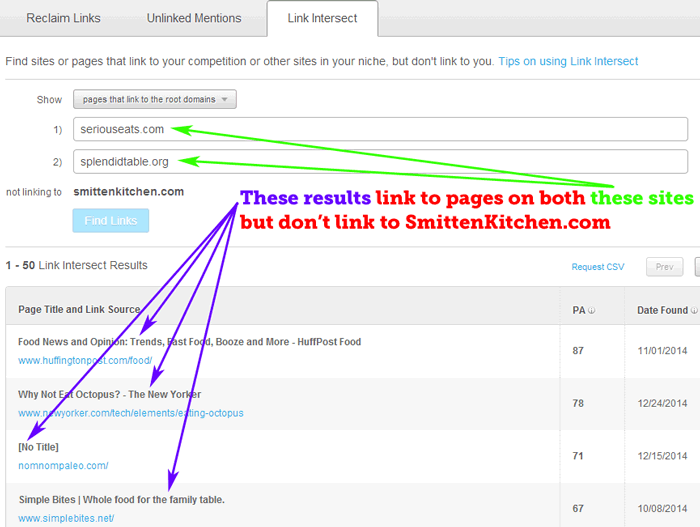Screen dimensions: 700x527
Task: Open the newyorker.com eating-octopus link
Action: [x=131, y=413]
